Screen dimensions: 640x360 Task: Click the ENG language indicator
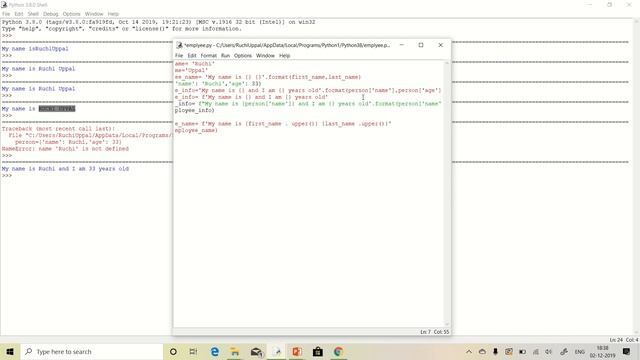580,351
